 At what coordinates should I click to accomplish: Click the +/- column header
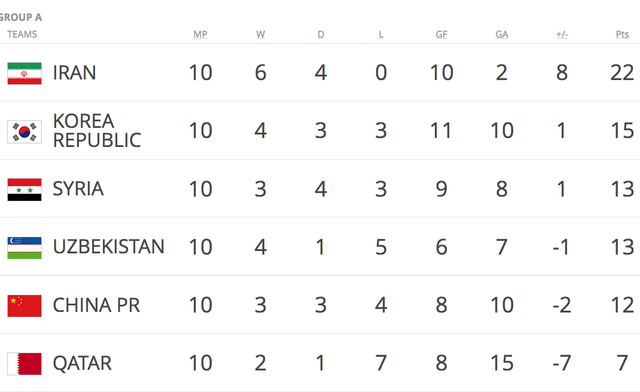coord(562,34)
